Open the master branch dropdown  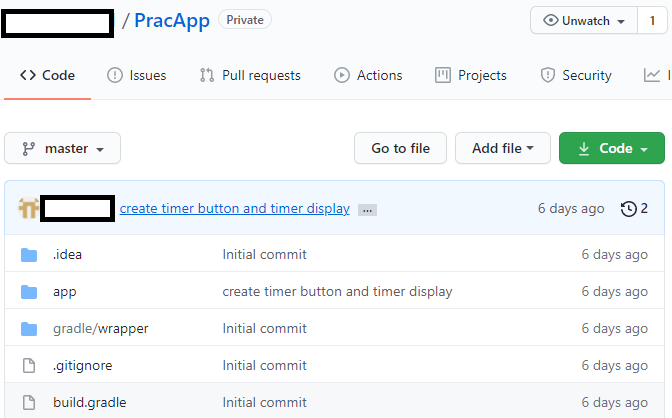63,148
